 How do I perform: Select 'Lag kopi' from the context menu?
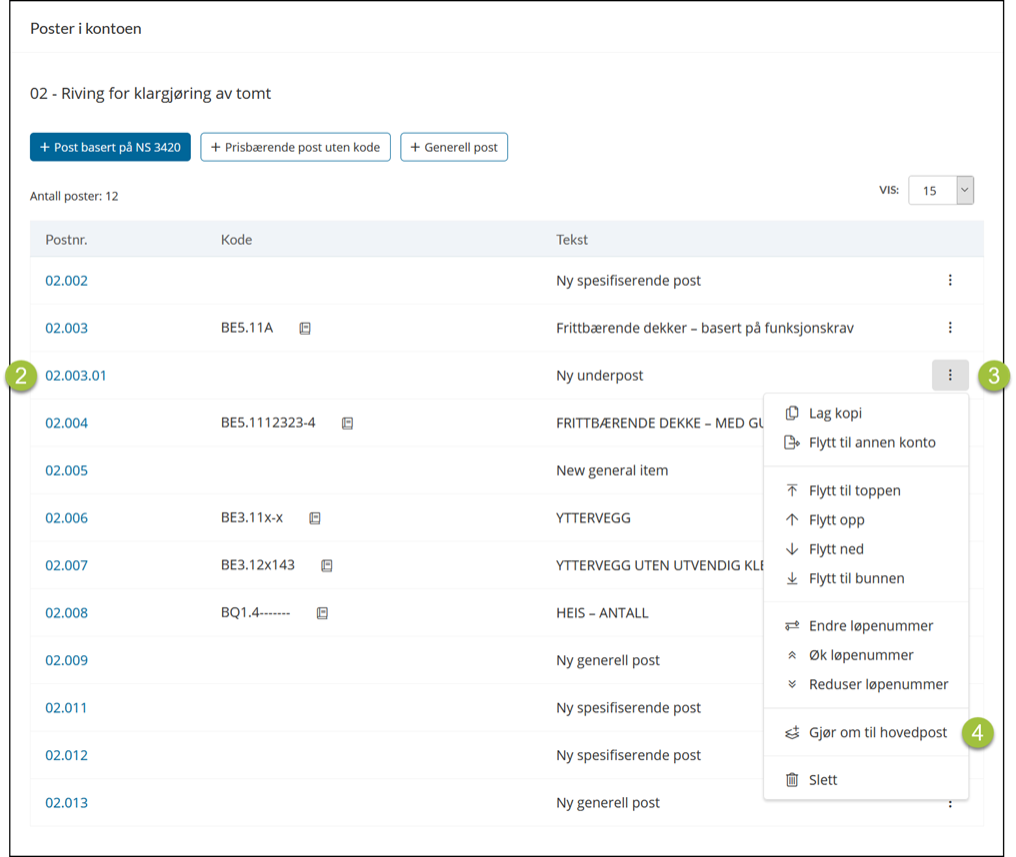pos(835,413)
